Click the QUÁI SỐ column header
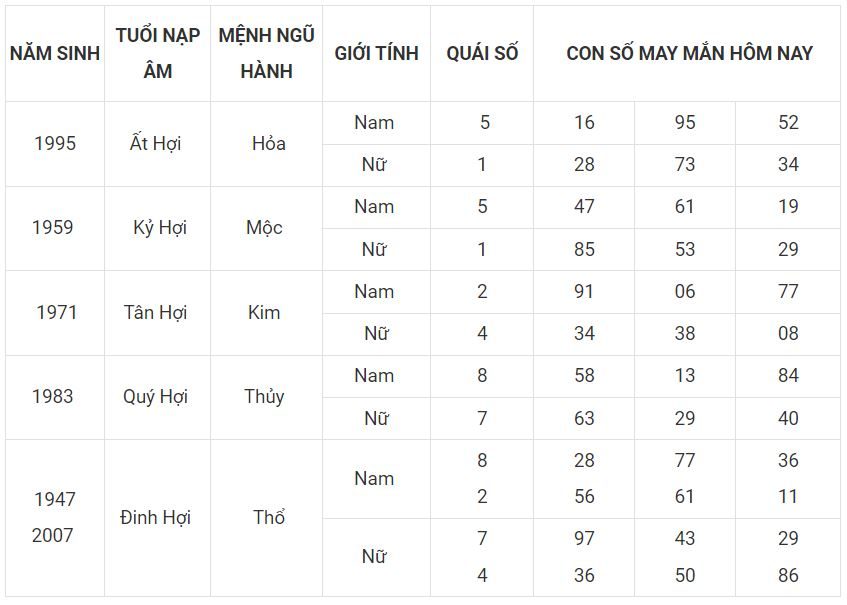The height and width of the screenshot is (605, 847). (x=482, y=53)
